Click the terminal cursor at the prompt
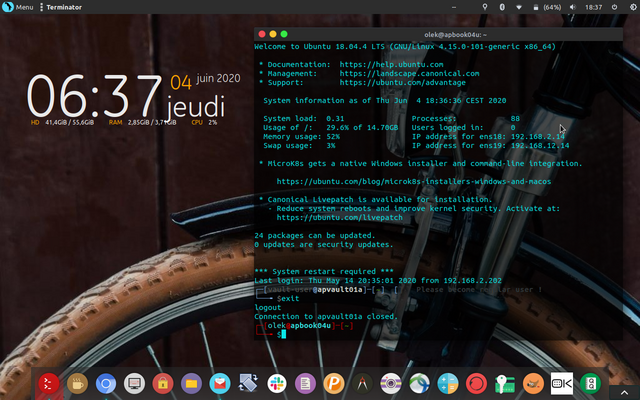This screenshot has height=400, width=640. pyautogui.click(x=284, y=334)
